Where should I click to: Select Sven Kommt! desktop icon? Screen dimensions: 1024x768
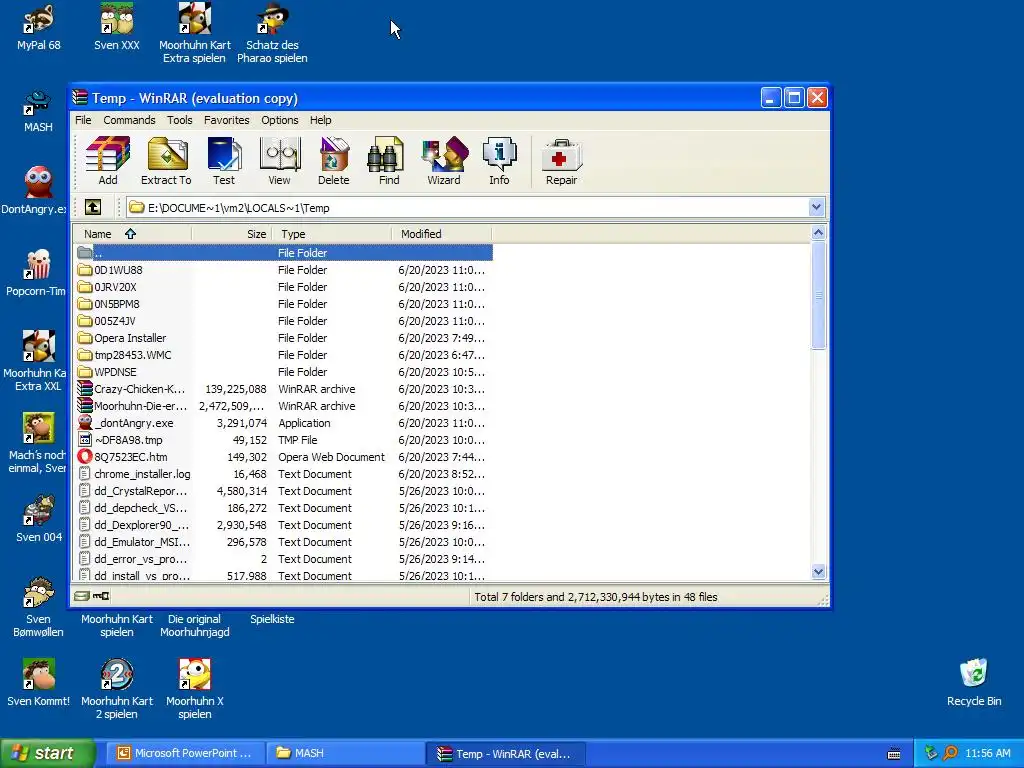coord(39,683)
